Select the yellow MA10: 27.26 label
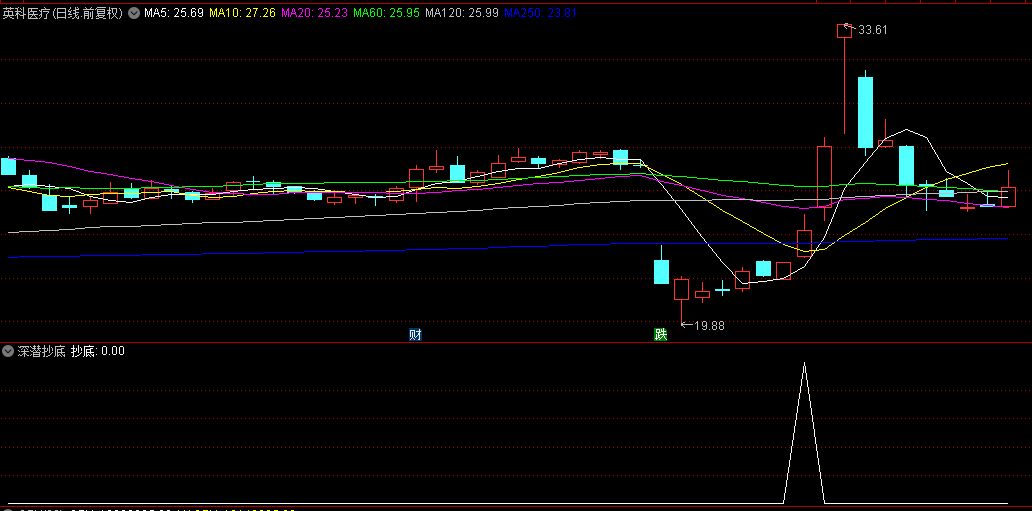Viewport: 1032px width, 511px height. point(242,13)
